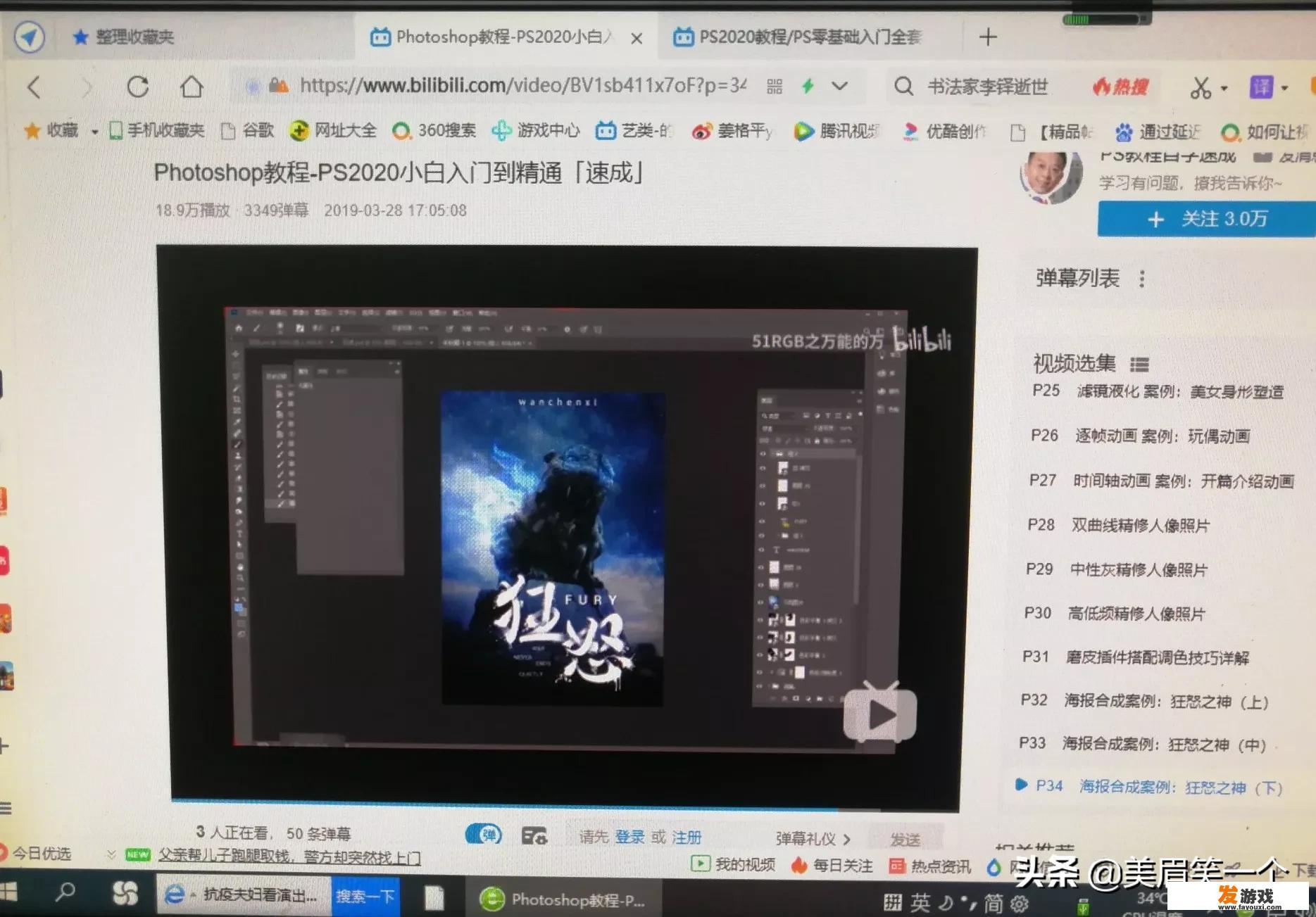Open the QR code icon in the address bar
1316x917 pixels.
tap(775, 87)
